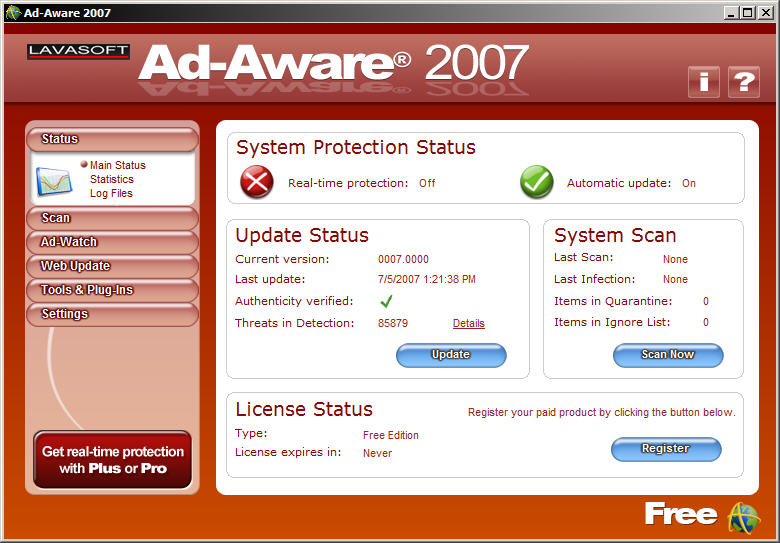Open the Status section
This screenshot has width=780, height=543.
point(112,139)
